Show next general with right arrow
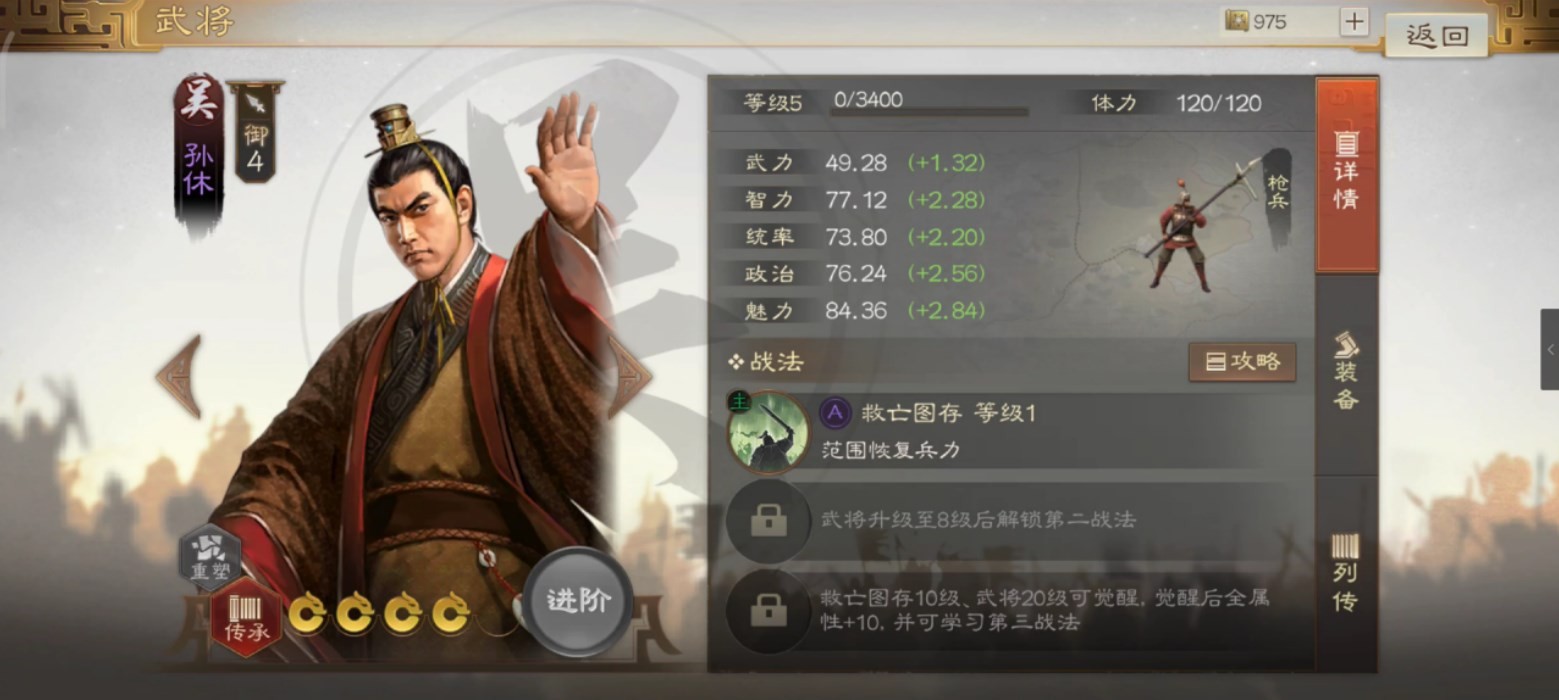Viewport: 1559px width, 700px height. tap(630, 376)
